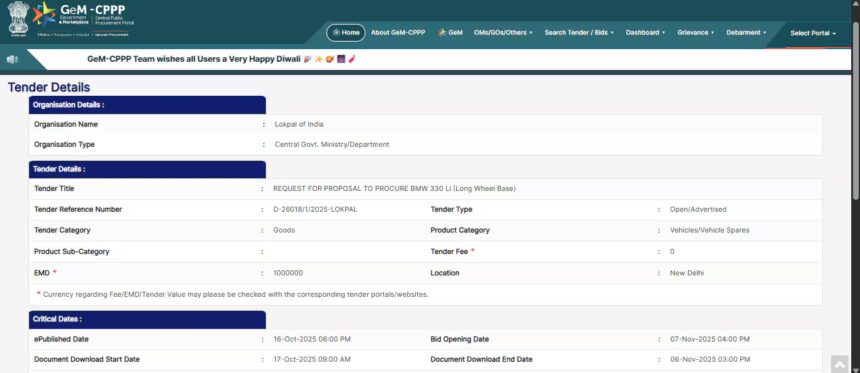This screenshot has width=860, height=373.
Task: Select the Goods tender category value
Action: click(x=284, y=230)
